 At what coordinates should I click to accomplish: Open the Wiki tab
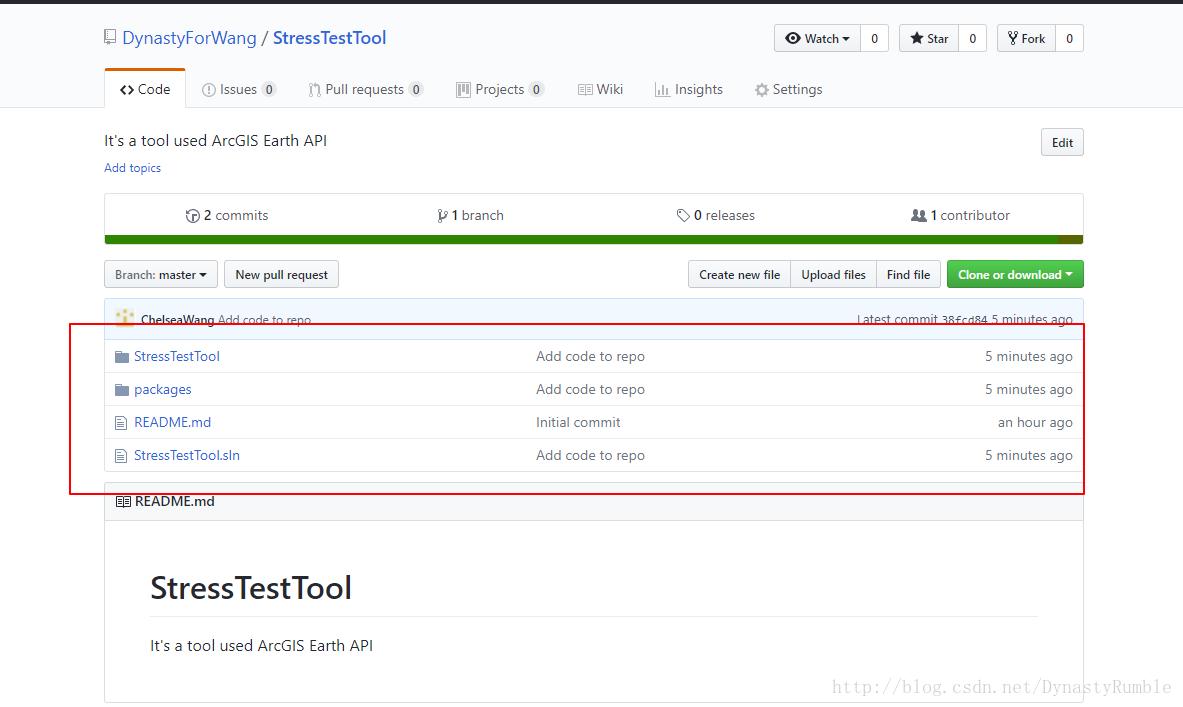point(601,89)
